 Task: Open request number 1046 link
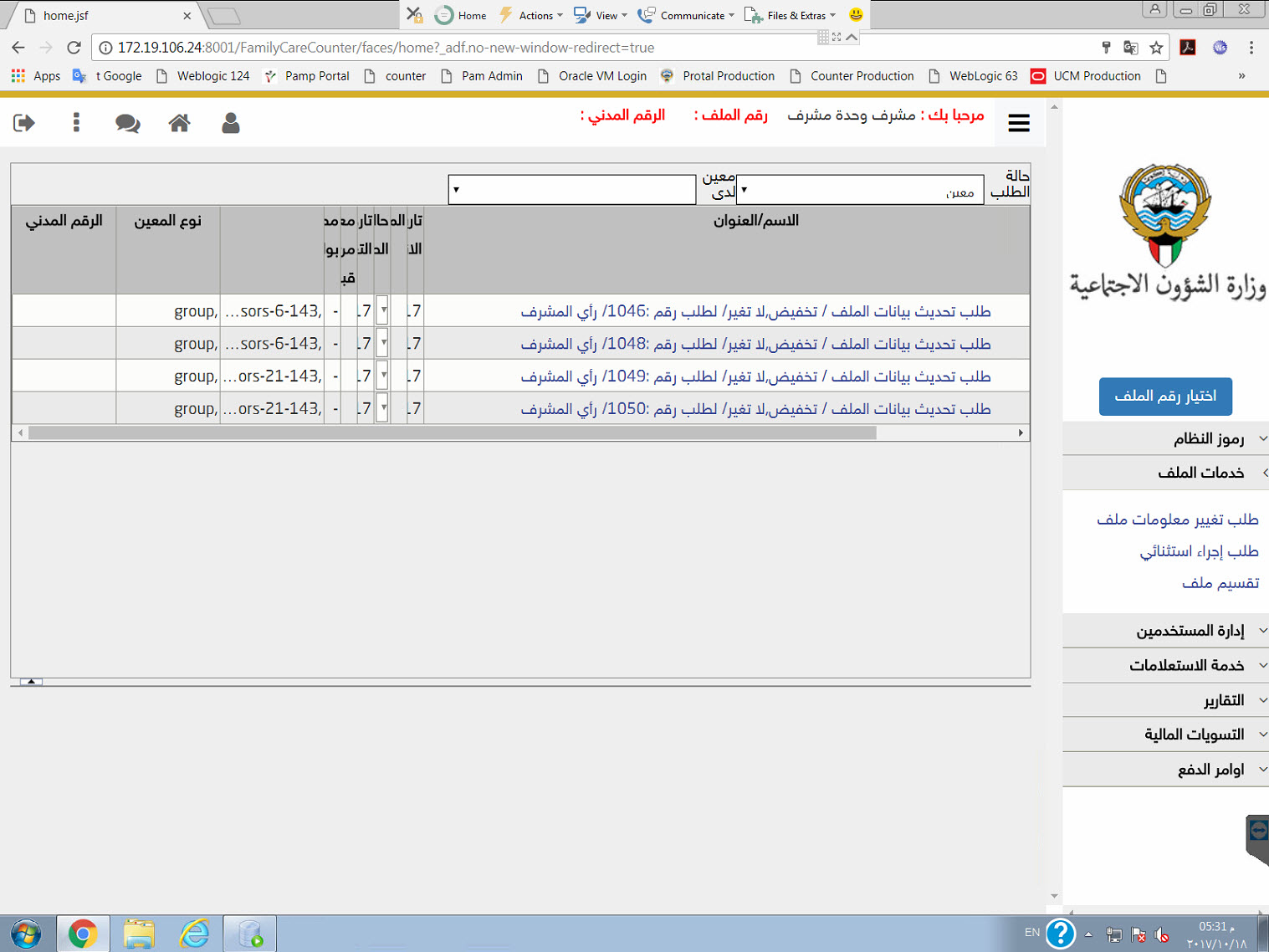pos(755,311)
